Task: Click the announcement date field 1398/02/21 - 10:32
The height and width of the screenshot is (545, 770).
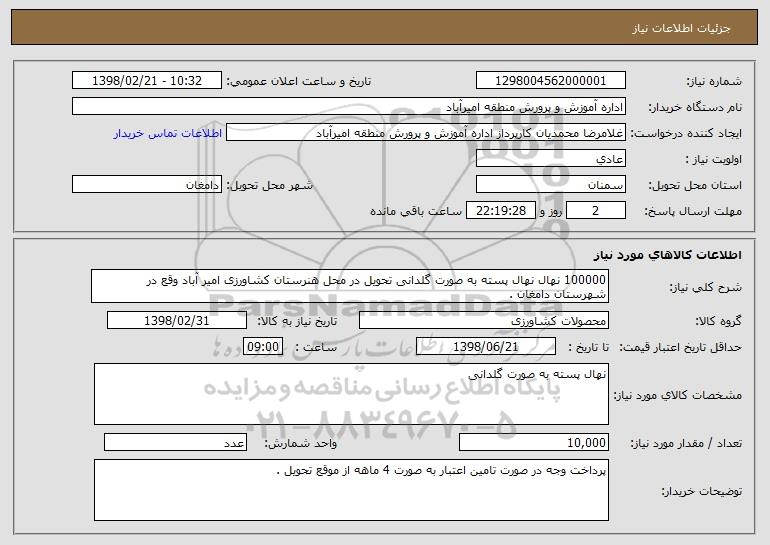Action: coord(147,81)
